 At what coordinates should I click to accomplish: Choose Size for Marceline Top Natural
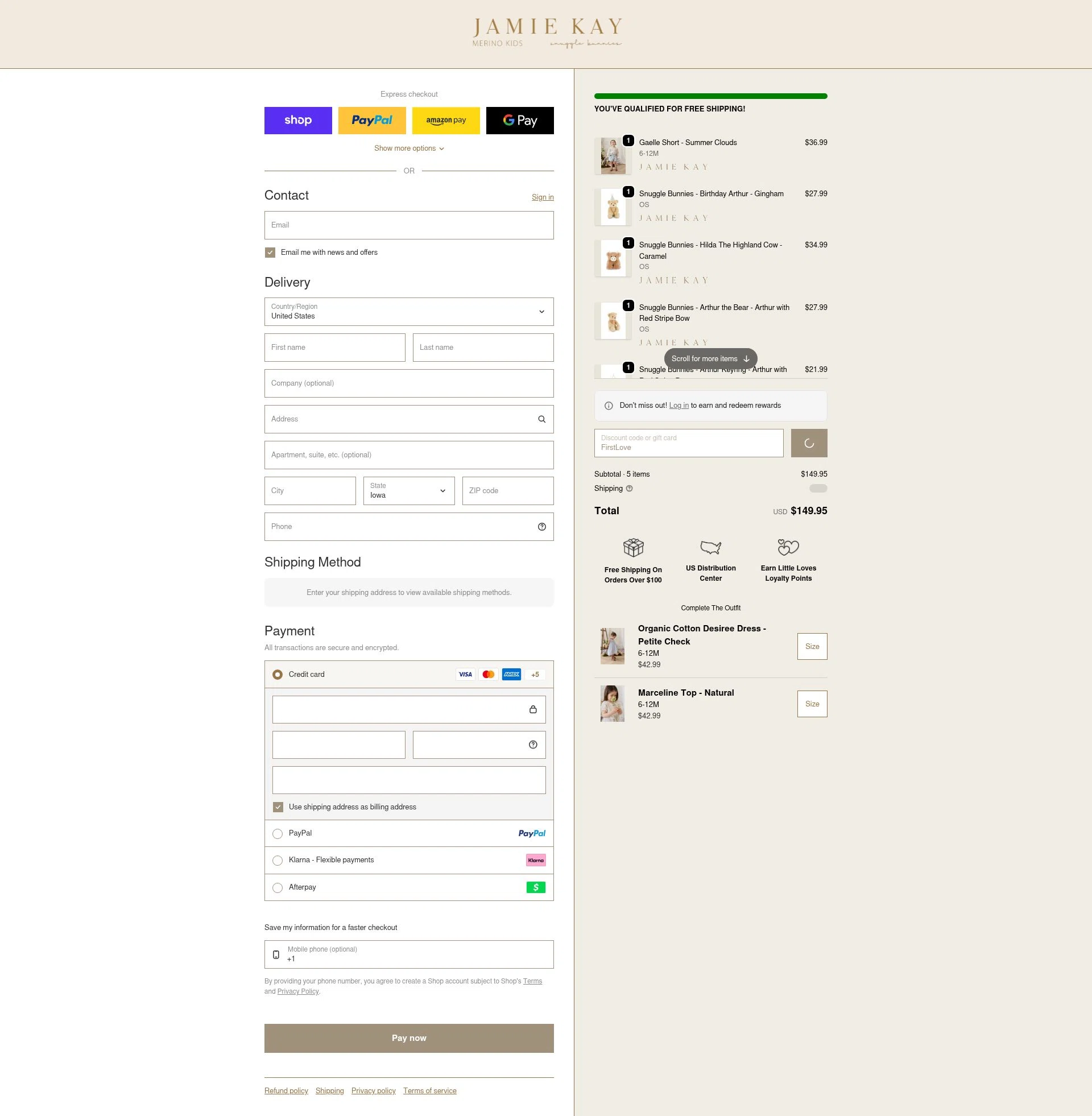coord(812,704)
